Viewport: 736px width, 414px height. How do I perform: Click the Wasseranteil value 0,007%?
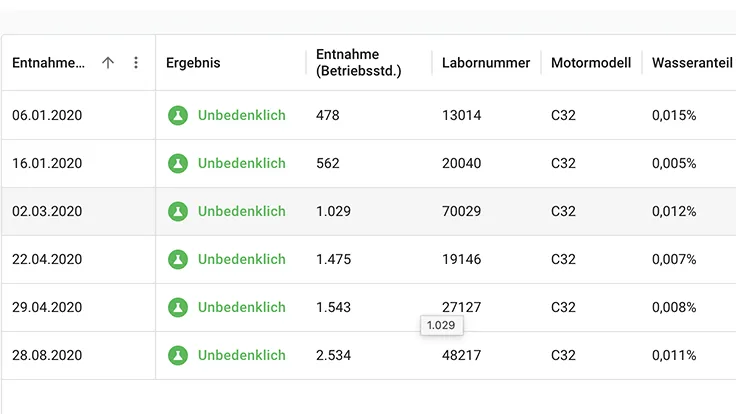click(x=674, y=259)
